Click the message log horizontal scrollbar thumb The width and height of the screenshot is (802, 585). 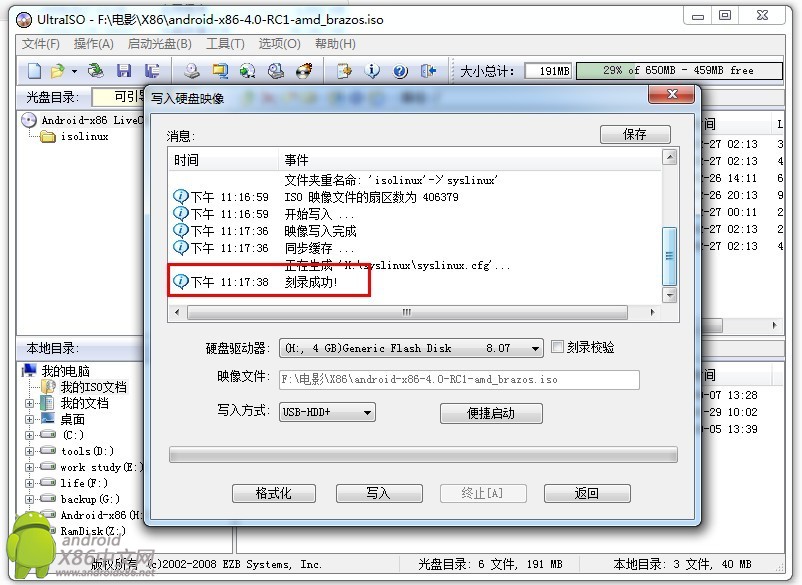pos(407,312)
